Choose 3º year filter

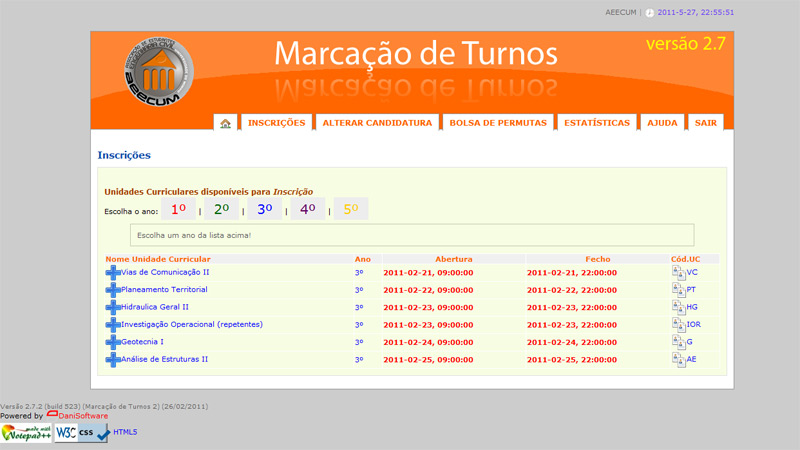click(x=264, y=209)
